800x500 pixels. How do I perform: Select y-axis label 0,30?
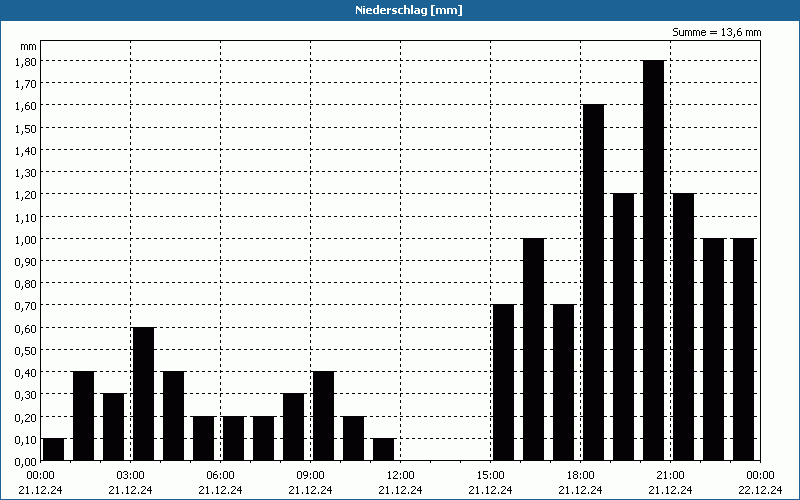(26, 395)
